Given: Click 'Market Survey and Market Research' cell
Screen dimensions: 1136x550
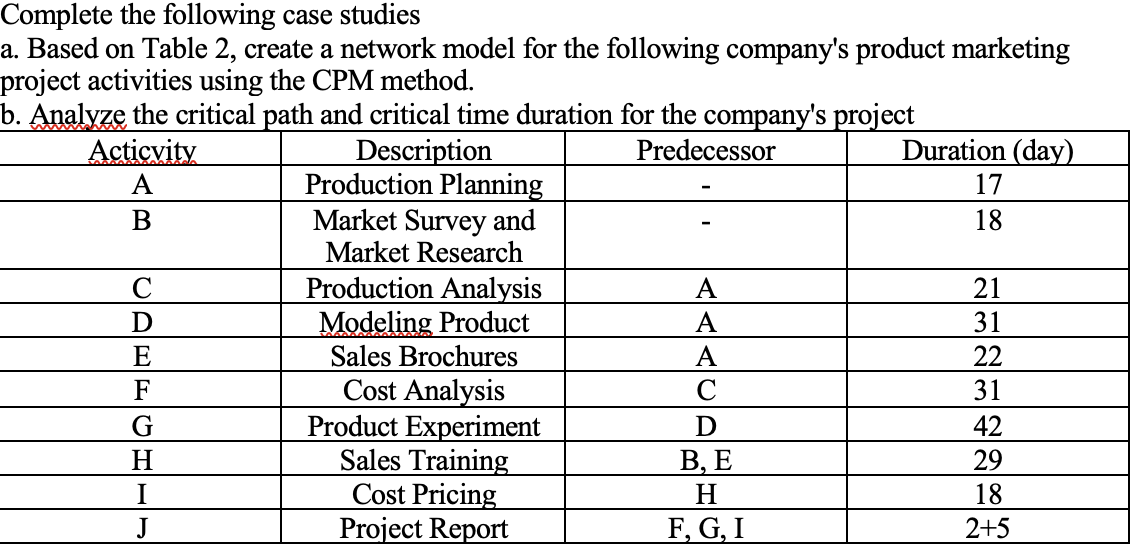Looking at the screenshot, I should (x=424, y=236).
